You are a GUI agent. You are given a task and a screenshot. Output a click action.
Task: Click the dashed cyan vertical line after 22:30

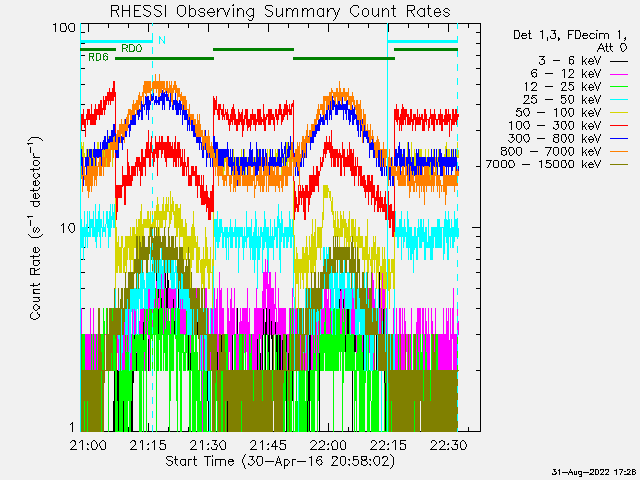point(458,227)
